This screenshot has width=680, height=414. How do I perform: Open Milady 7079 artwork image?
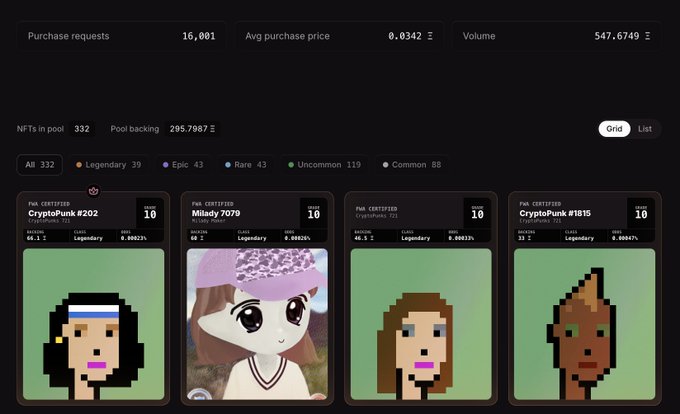[x=257, y=324]
